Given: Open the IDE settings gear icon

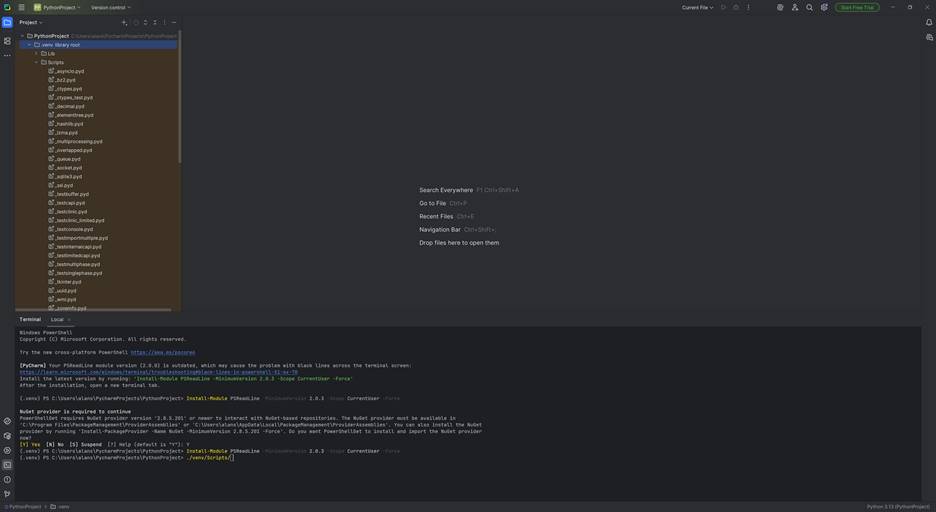Looking at the screenshot, I should coord(824,7).
